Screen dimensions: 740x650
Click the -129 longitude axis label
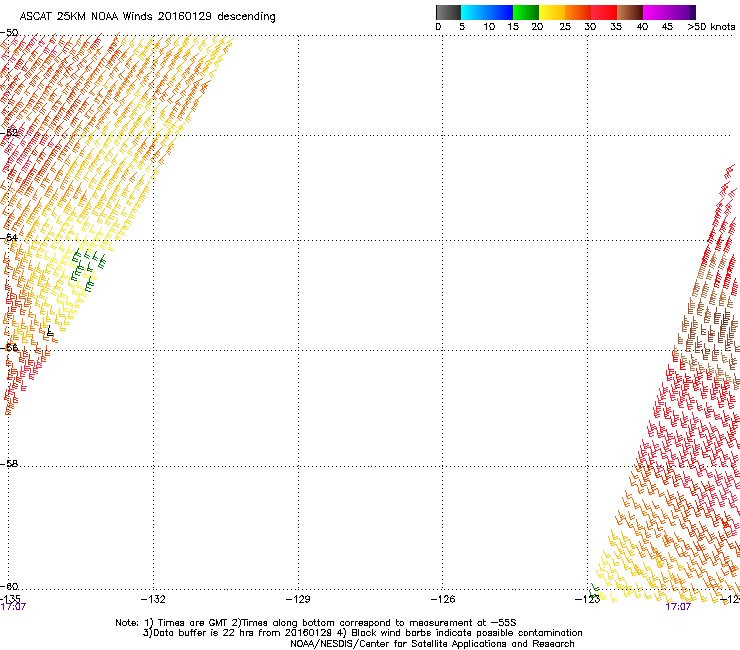tap(298, 599)
